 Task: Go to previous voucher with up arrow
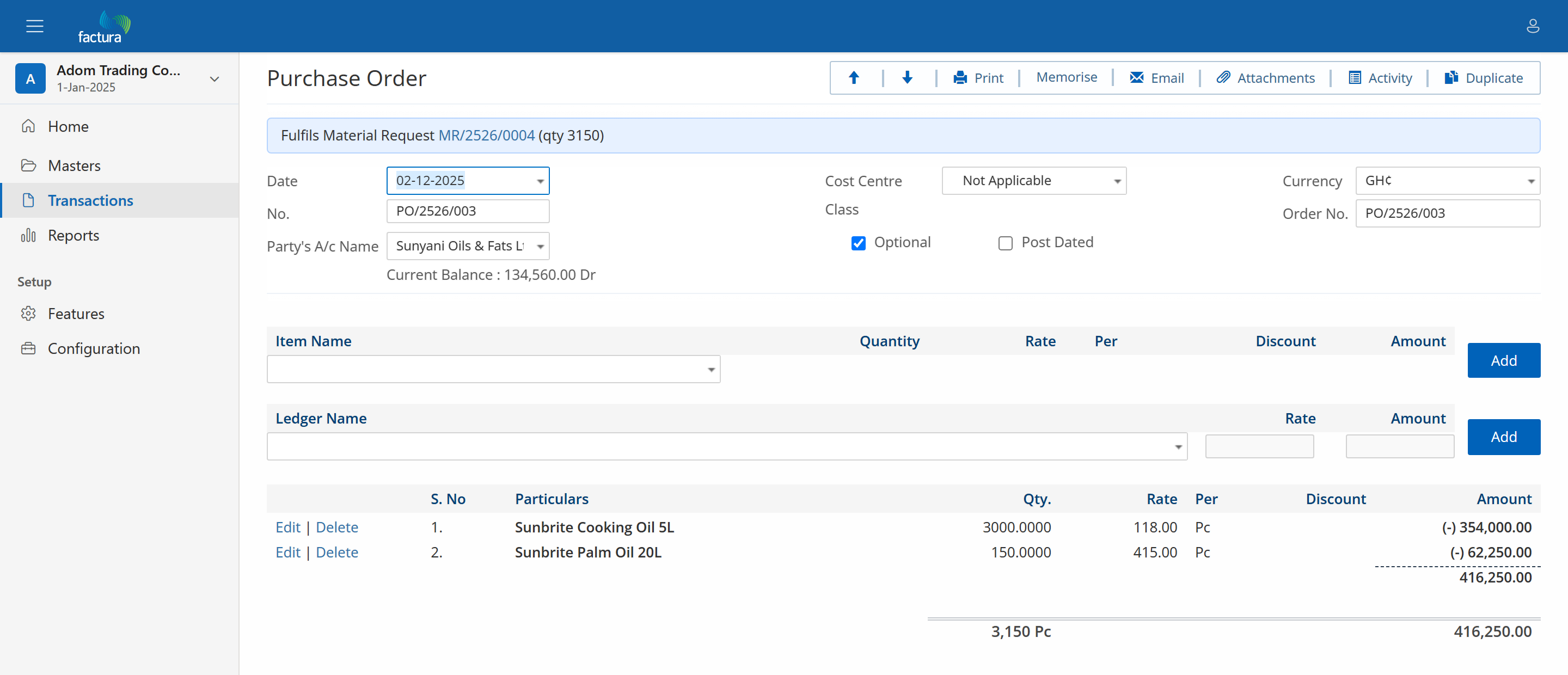pos(853,77)
